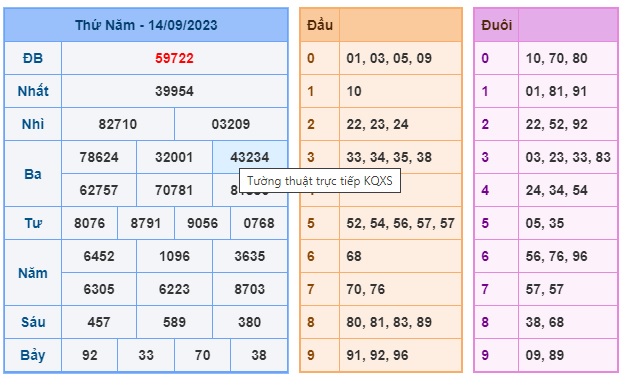Click the 'Tường thuật trực tiếp KQXS' tooltip

point(320,181)
